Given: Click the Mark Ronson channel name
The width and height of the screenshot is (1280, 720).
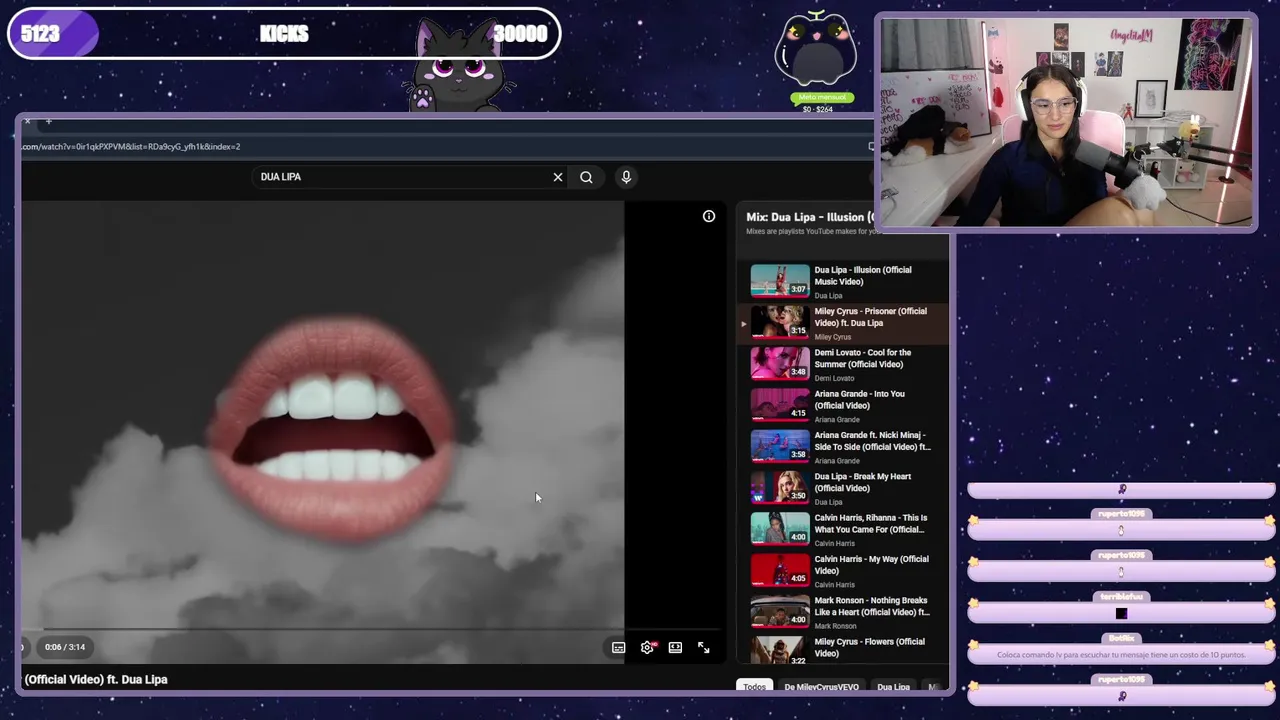Looking at the screenshot, I should (x=835, y=626).
